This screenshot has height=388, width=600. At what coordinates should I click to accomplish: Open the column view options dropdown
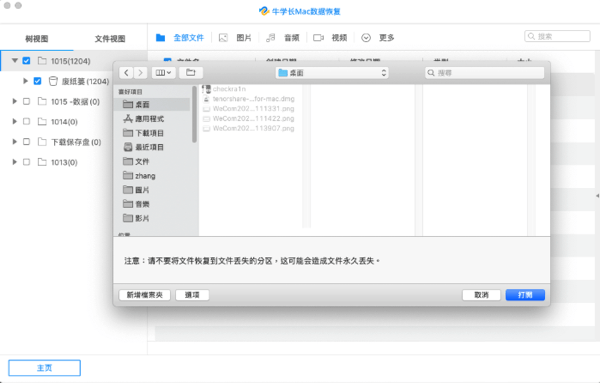coord(163,73)
